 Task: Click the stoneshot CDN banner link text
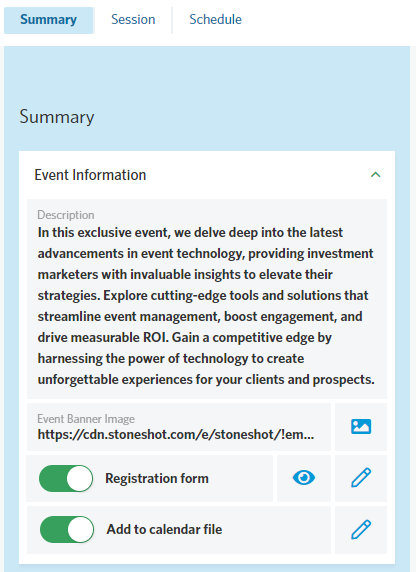tap(176, 434)
